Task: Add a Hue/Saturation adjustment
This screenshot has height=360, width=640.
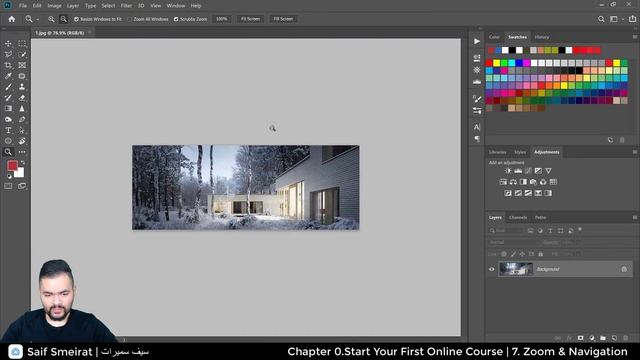Action: tap(503, 182)
